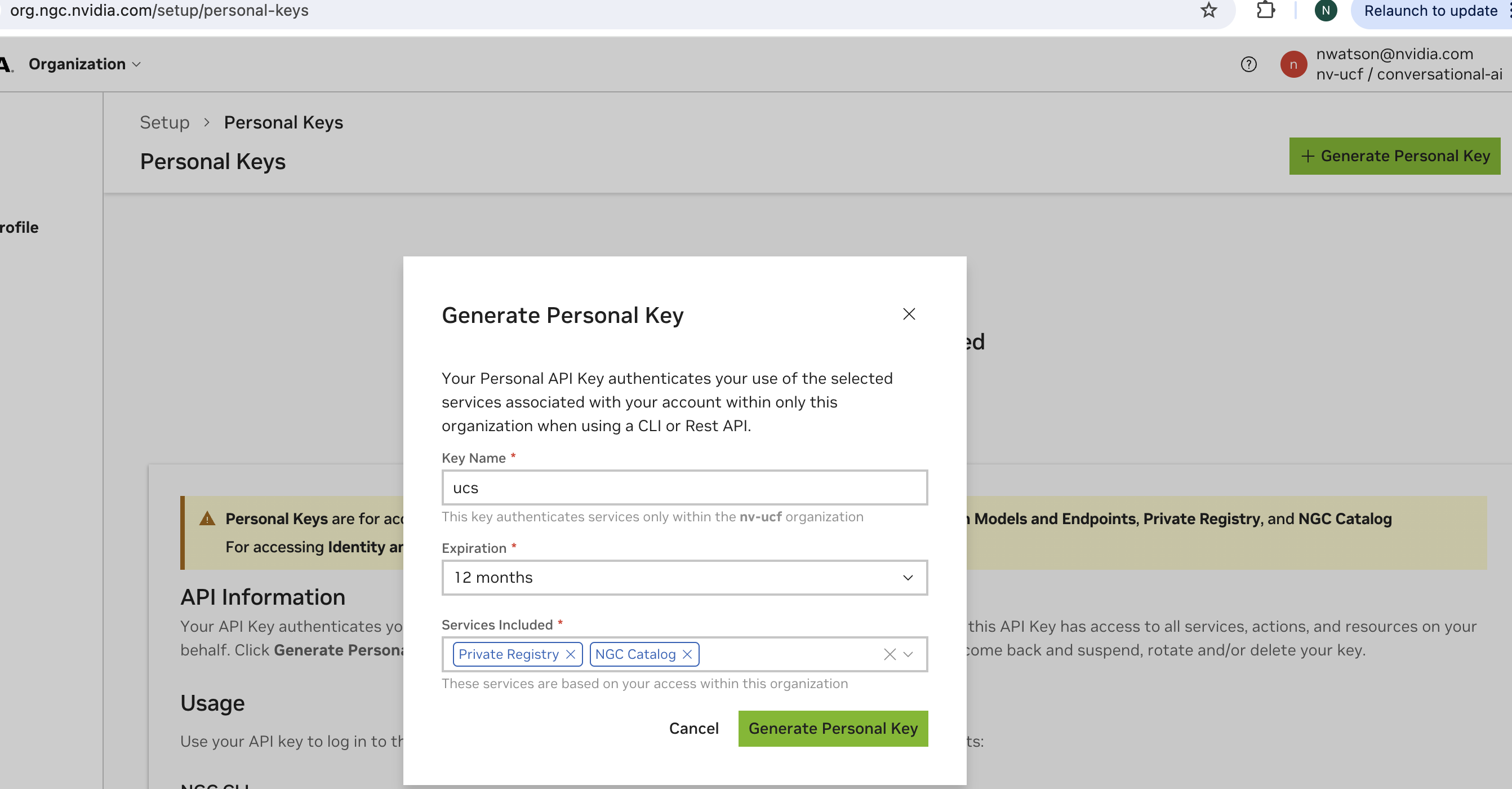This screenshot has width=1512, height=789.
Task: Open the help question mark icon
Action: [x=1248, y=64]
